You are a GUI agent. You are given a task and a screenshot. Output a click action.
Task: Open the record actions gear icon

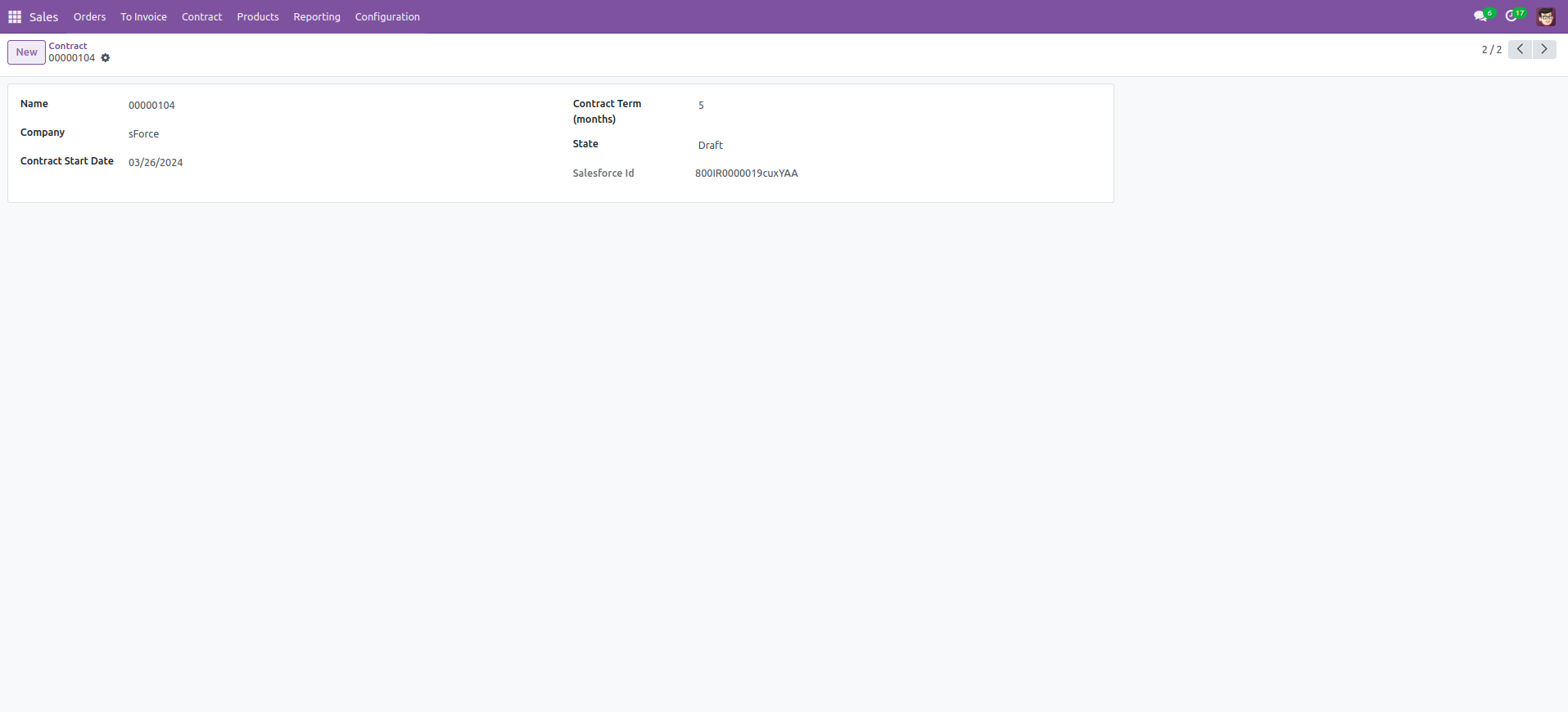click(x=106, y=58)
